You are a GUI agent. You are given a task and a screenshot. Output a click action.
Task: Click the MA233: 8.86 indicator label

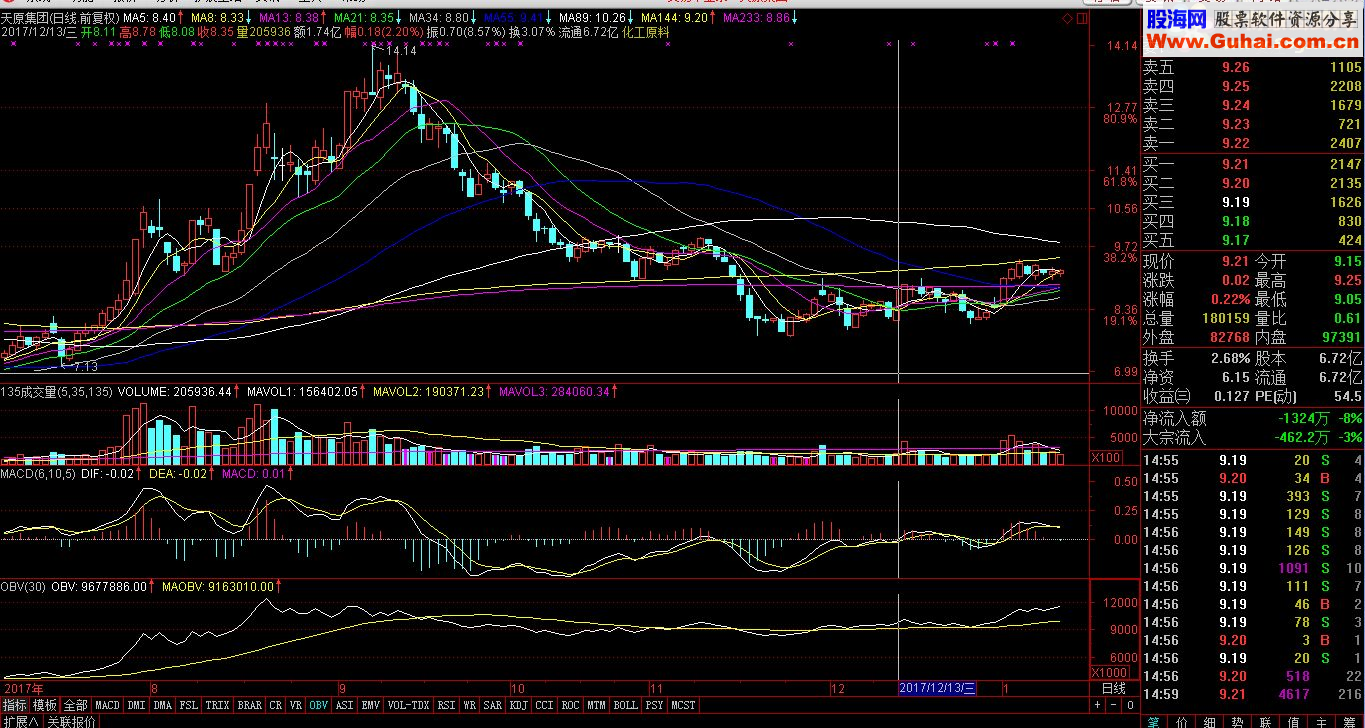(x=756, y=18)
